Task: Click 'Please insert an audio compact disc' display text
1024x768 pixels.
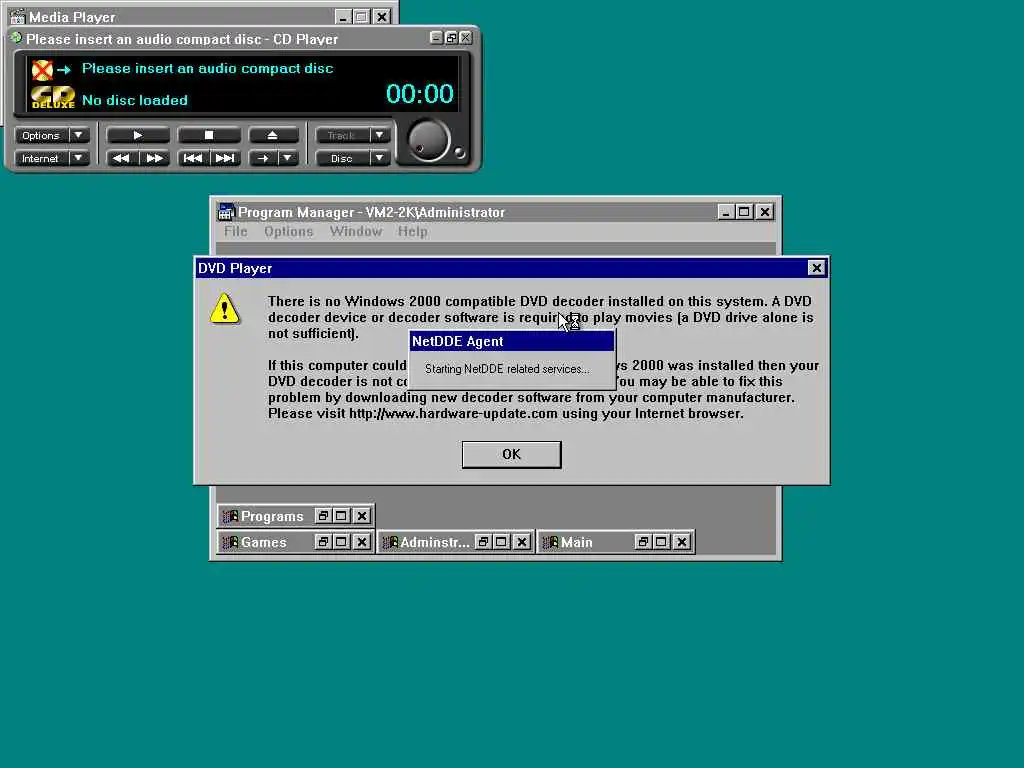Action: (x=207, y=68)
